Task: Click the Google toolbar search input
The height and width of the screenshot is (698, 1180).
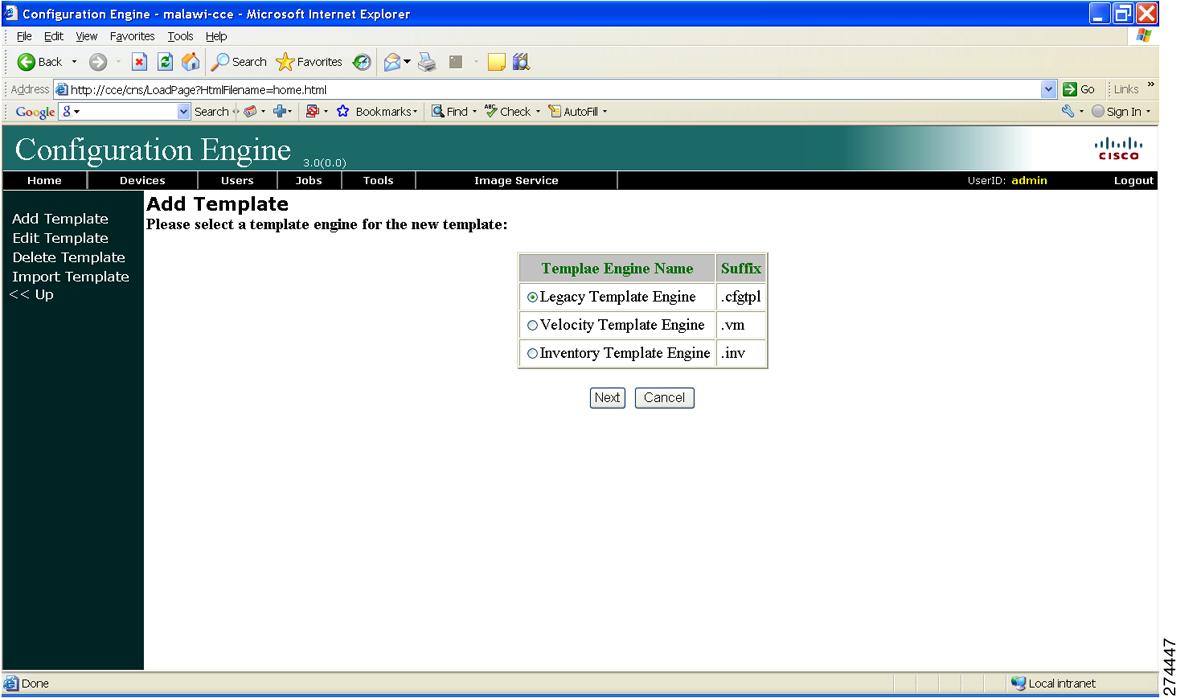Action: 118,111
